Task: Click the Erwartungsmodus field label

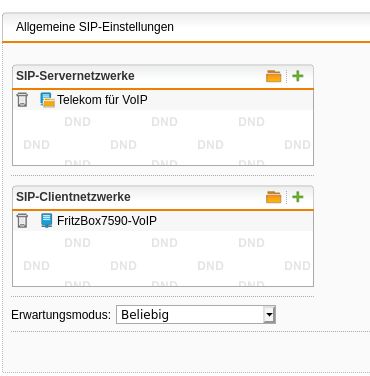Action: tap(61, 315)
